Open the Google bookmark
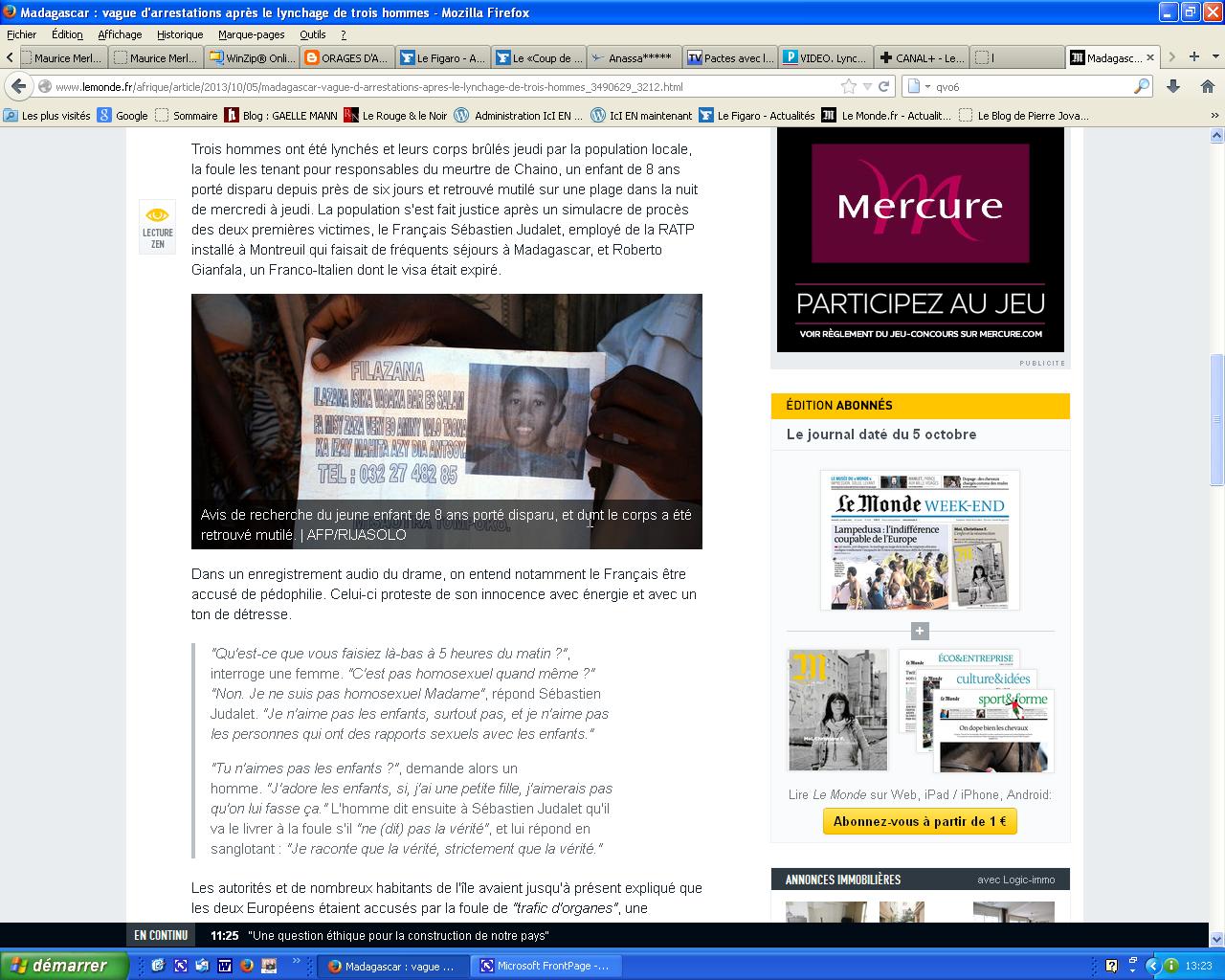Image resolution: width=1225 pixels, height=980 pixels. [123, 115]
